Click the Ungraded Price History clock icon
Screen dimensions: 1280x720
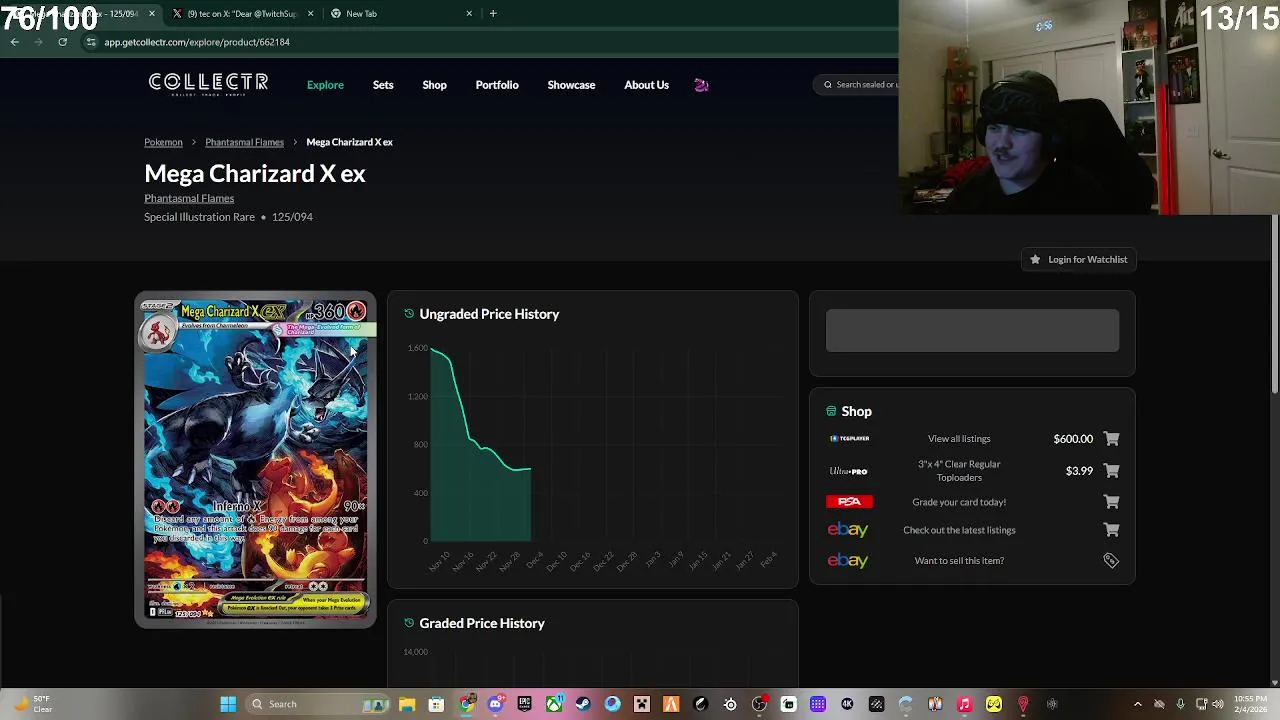pos(409,314)
